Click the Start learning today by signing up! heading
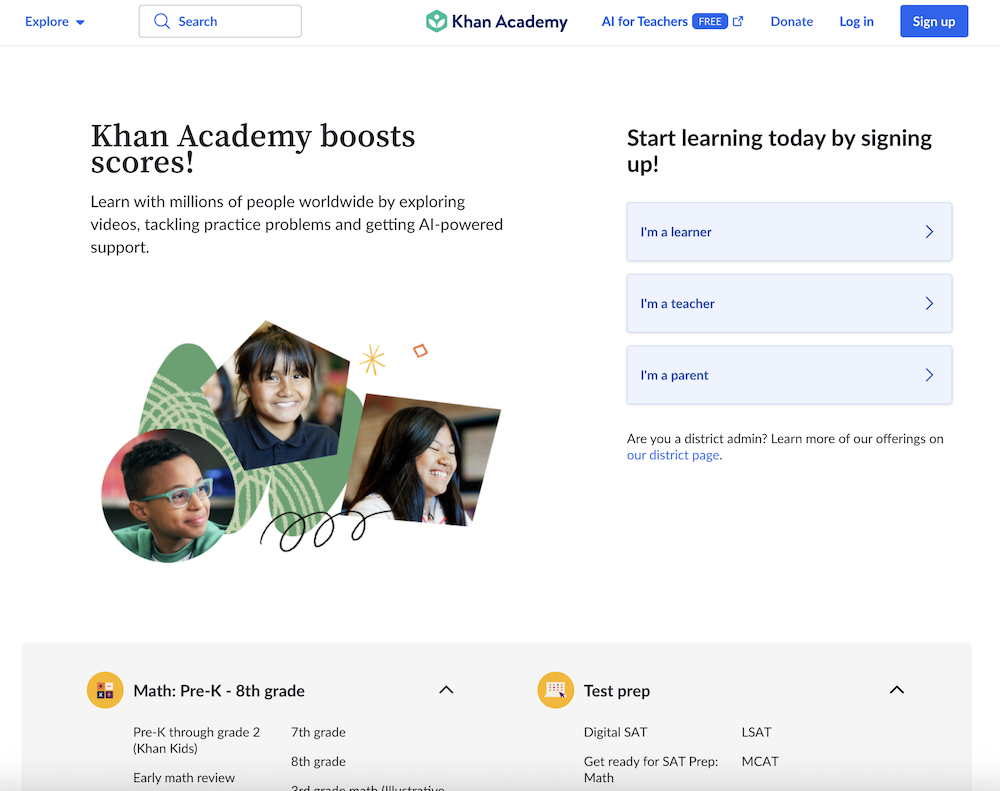 pyautogui.click(x=779, y=151)
